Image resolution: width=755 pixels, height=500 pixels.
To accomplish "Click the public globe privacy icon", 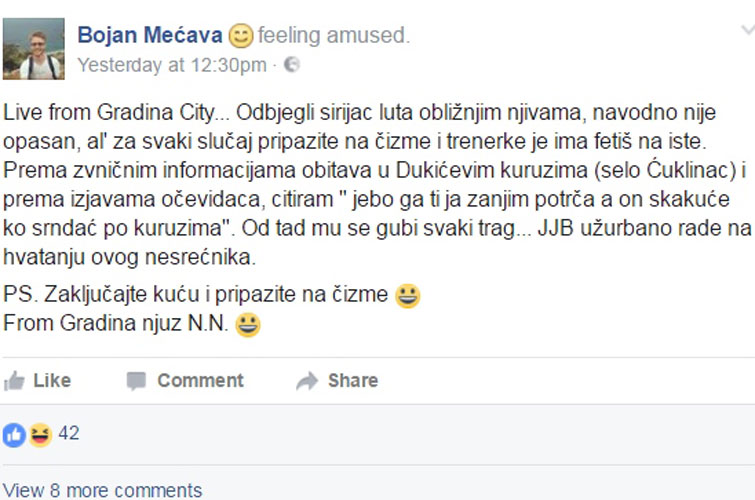I will (292, 64).
